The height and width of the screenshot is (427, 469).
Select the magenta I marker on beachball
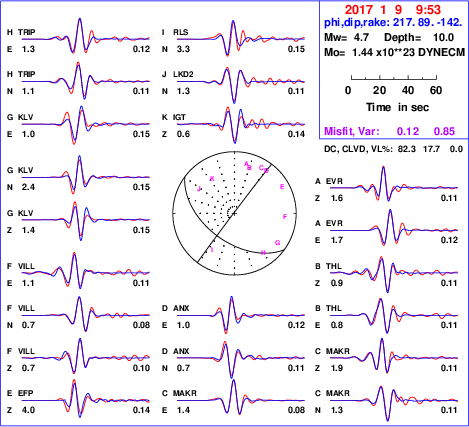click(212, 250)
